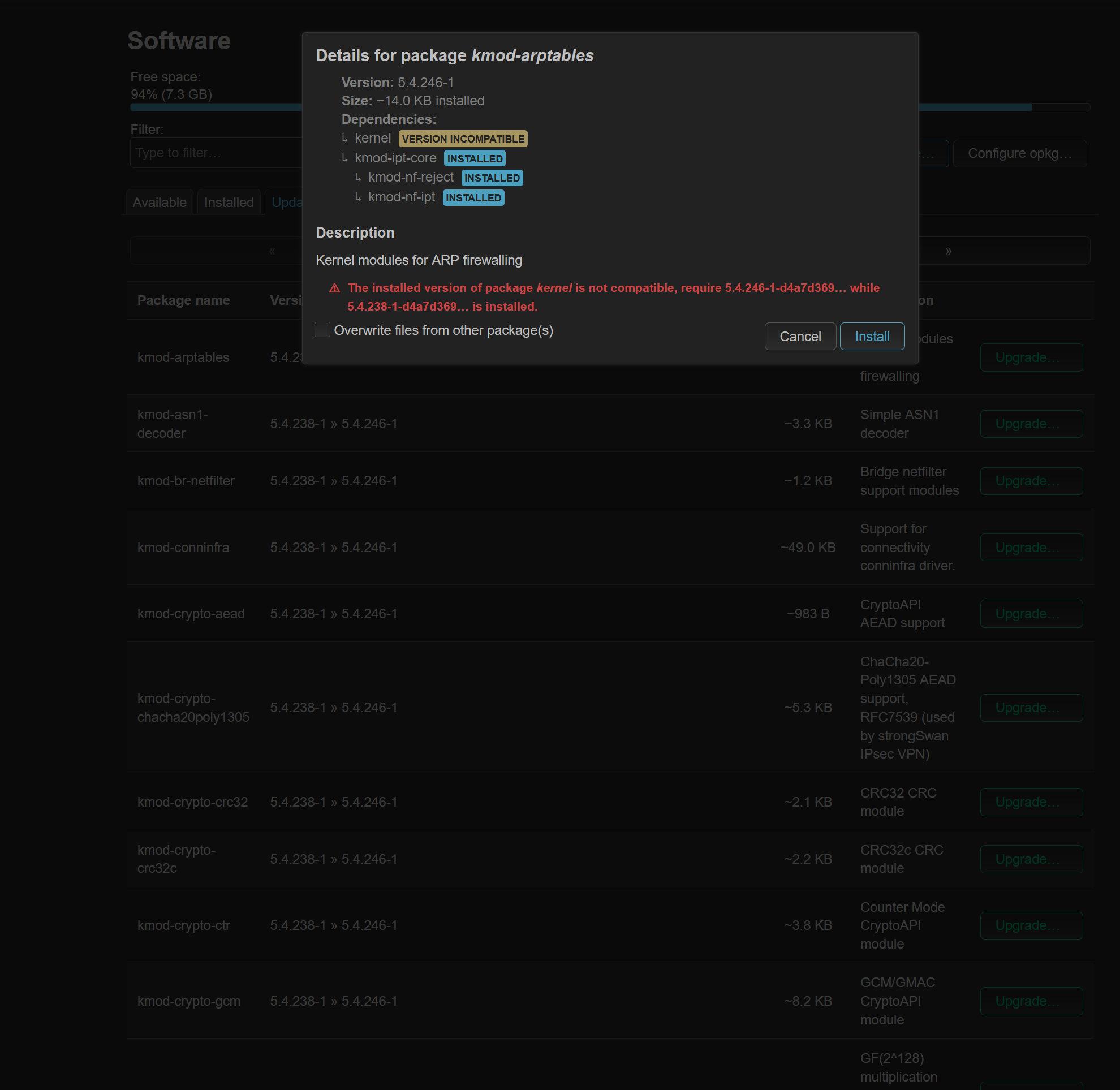Click INSTALLED badge next to kmod-ipt-core
Screen dimensions: 1120x1090
coord(474,158)
